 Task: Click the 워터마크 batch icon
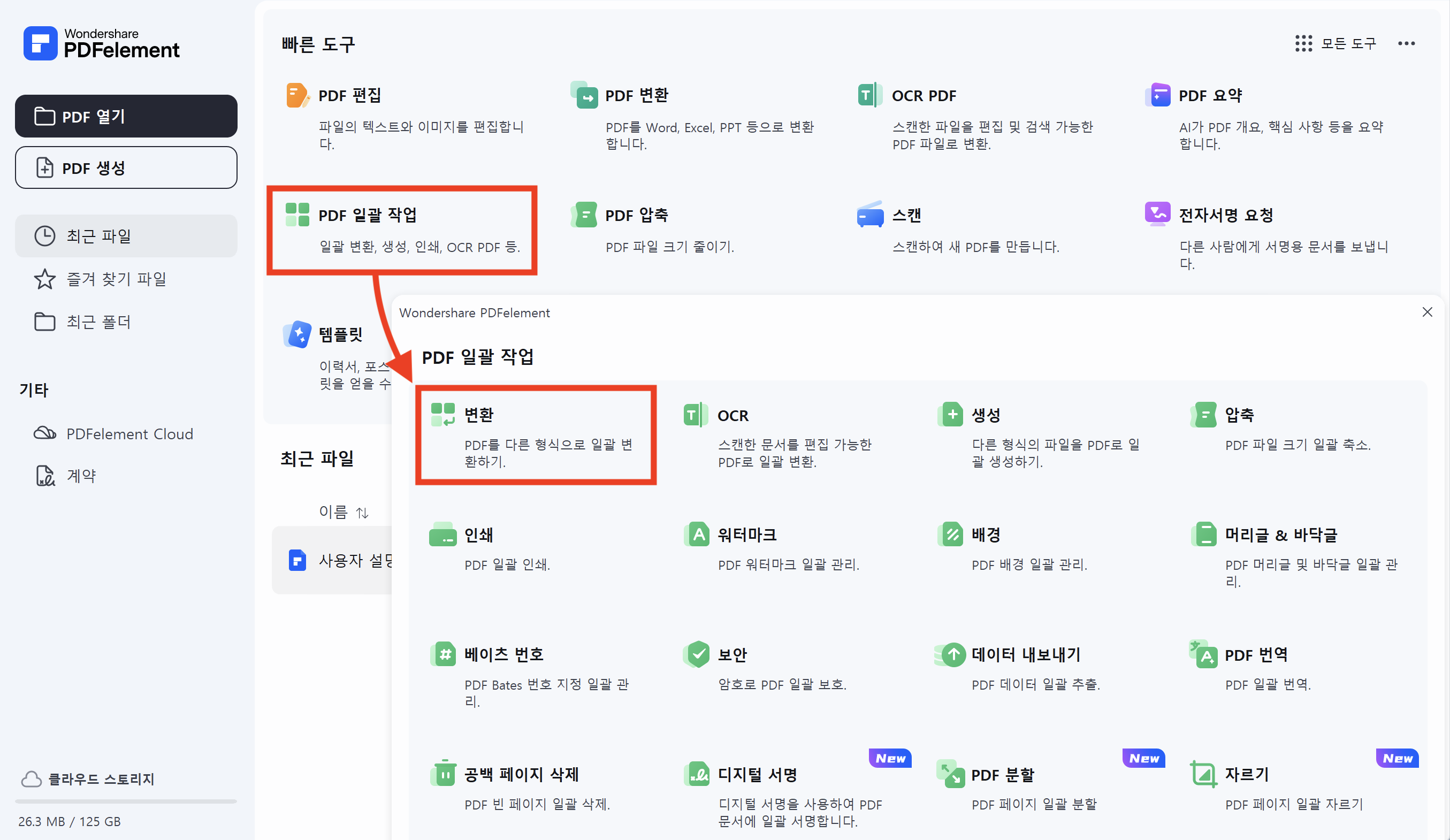pos(697,534)
